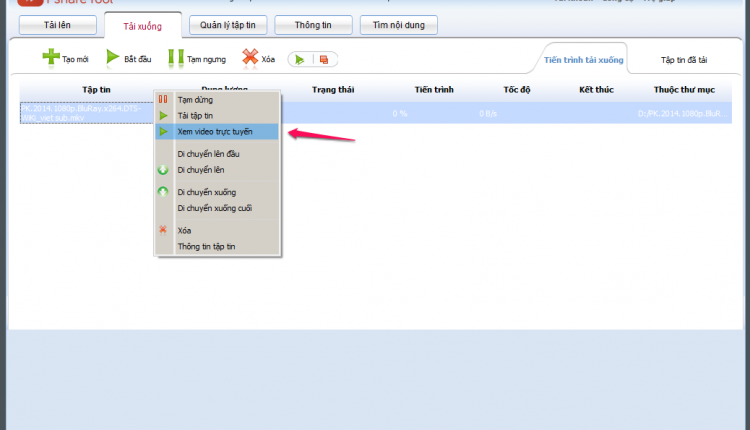Choose Di chuyển lên đầu menu entry

(217, 154)
